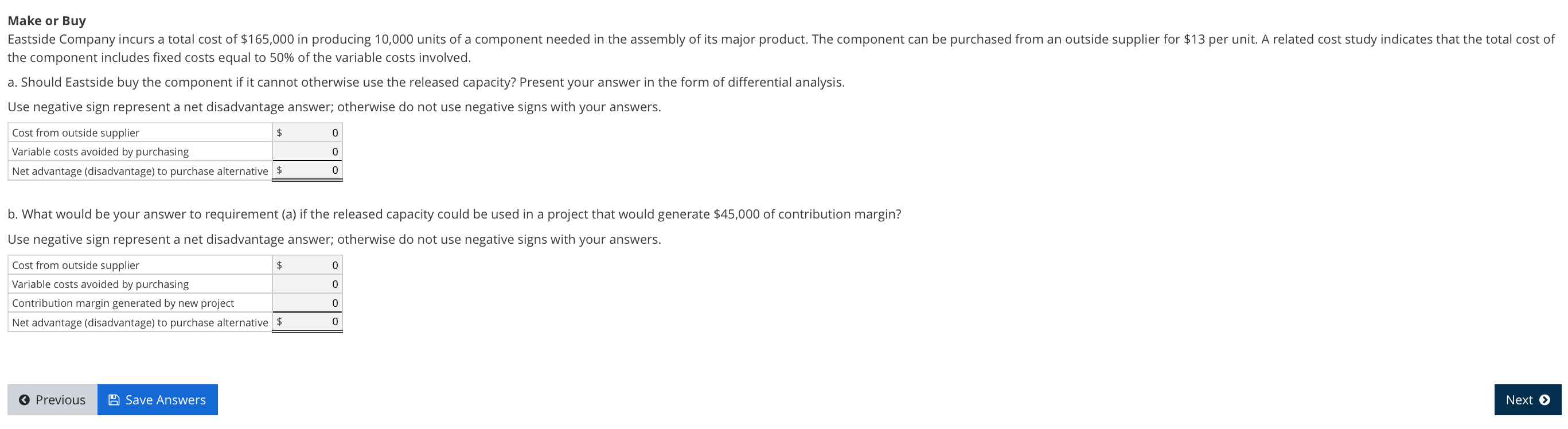Click the left arrow icon on Previous button
Screen dimensions: 1568x429
pyautogui.click(x=24, y=400)
